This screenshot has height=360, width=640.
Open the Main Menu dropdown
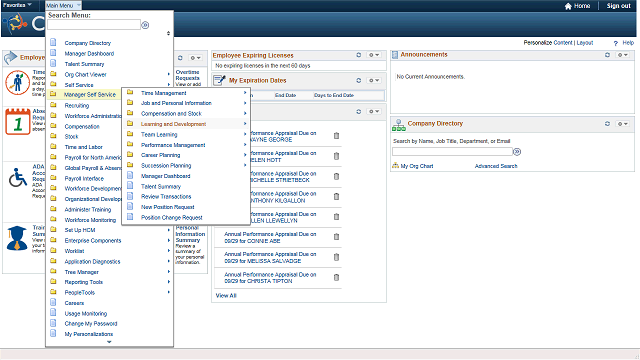click(63, 5)
